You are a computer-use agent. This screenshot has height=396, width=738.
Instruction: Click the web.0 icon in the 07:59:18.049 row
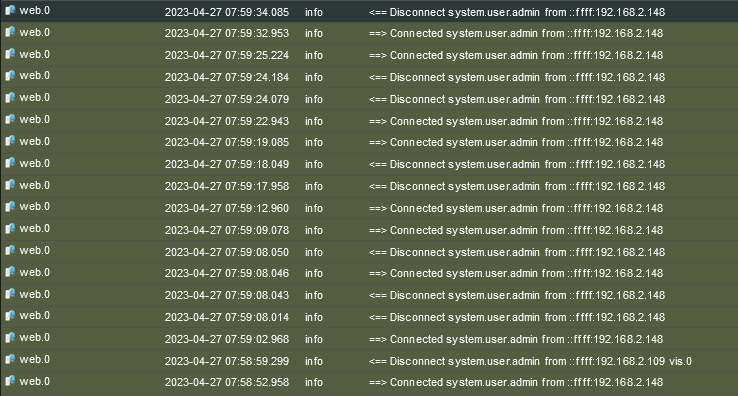(x=10, y=163)
